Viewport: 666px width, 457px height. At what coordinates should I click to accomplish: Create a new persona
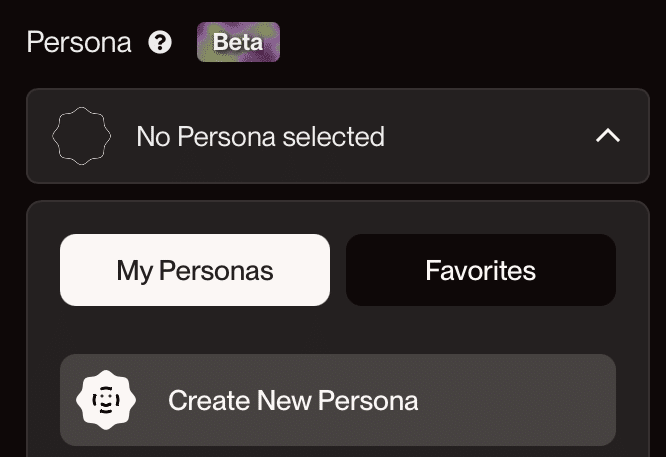[x=338, y=400]
